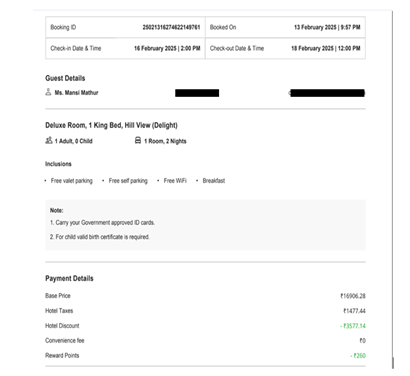Click the Free WiFi inclusion
The width and height of the screenshot is (410, 376).
175,181
